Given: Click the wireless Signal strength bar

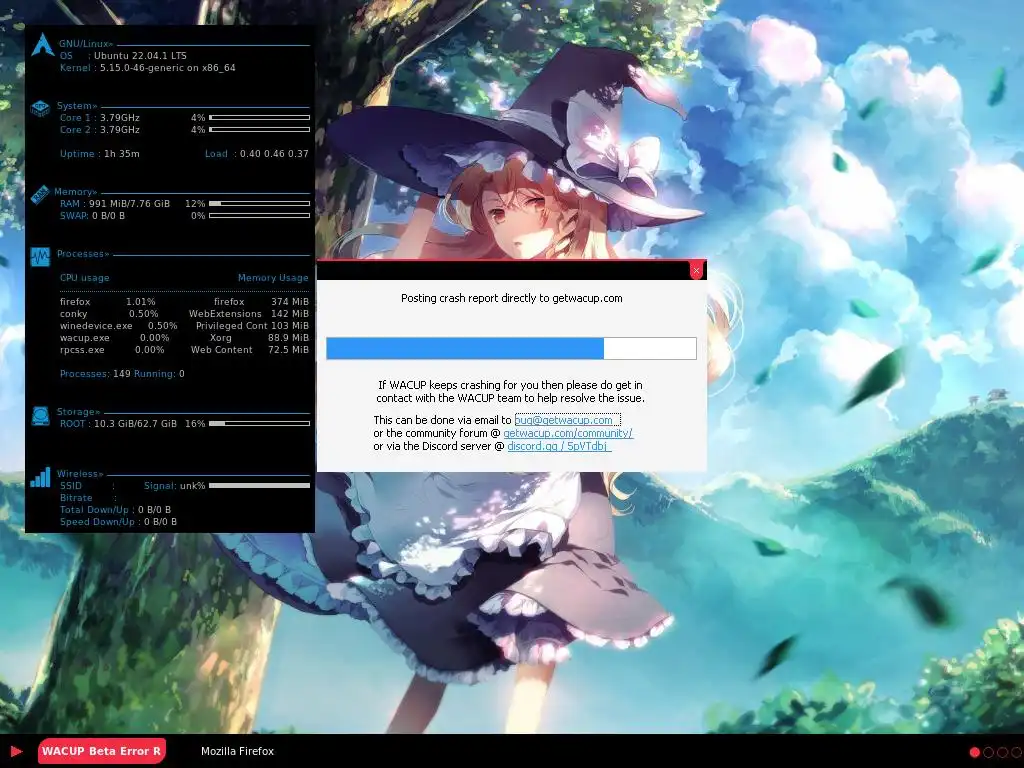Looking at the screenshot, I should pyautogui.click(x=259, y=485).
